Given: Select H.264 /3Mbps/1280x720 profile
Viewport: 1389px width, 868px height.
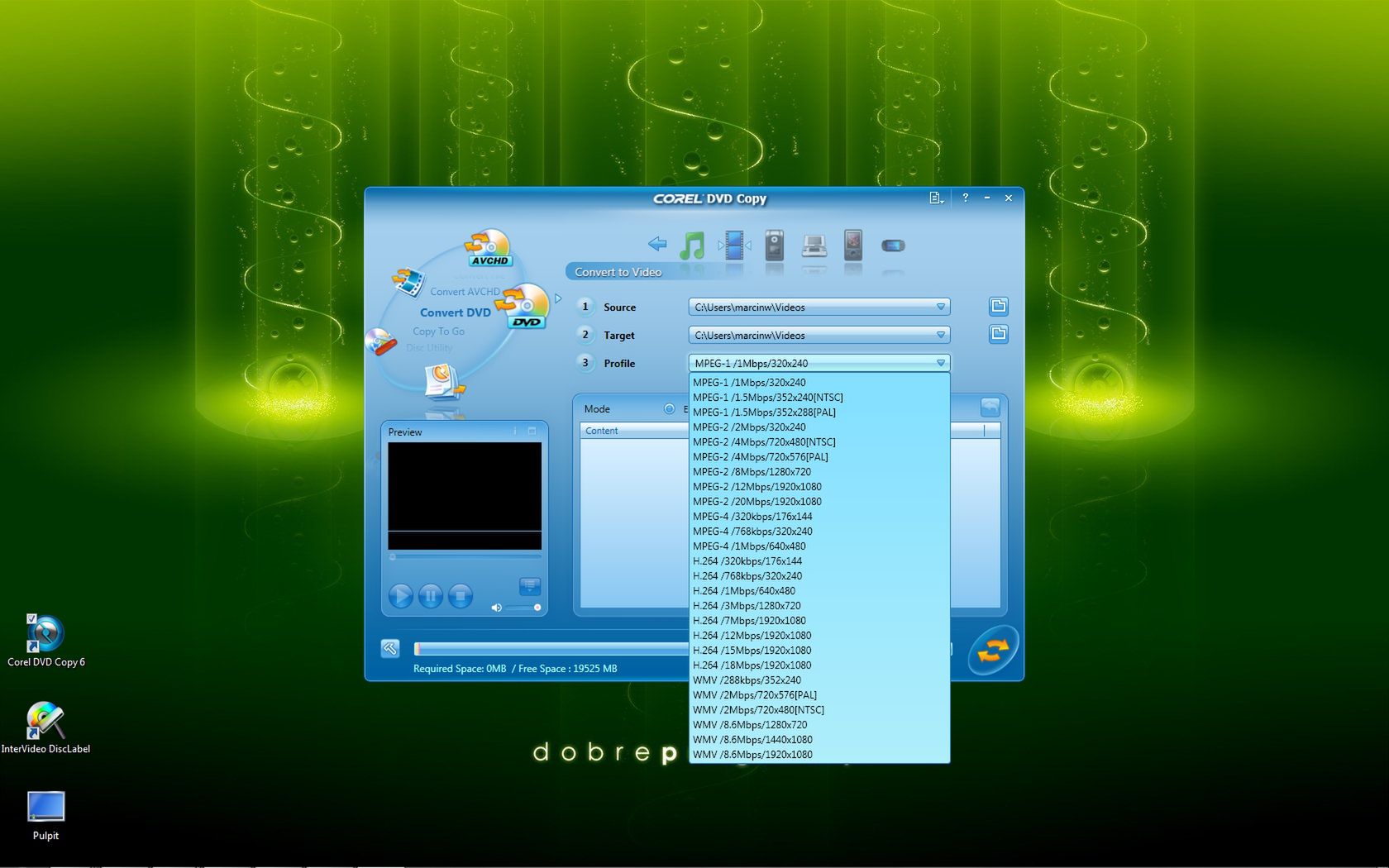Looking at the screenshot, I should coord(819,606).
